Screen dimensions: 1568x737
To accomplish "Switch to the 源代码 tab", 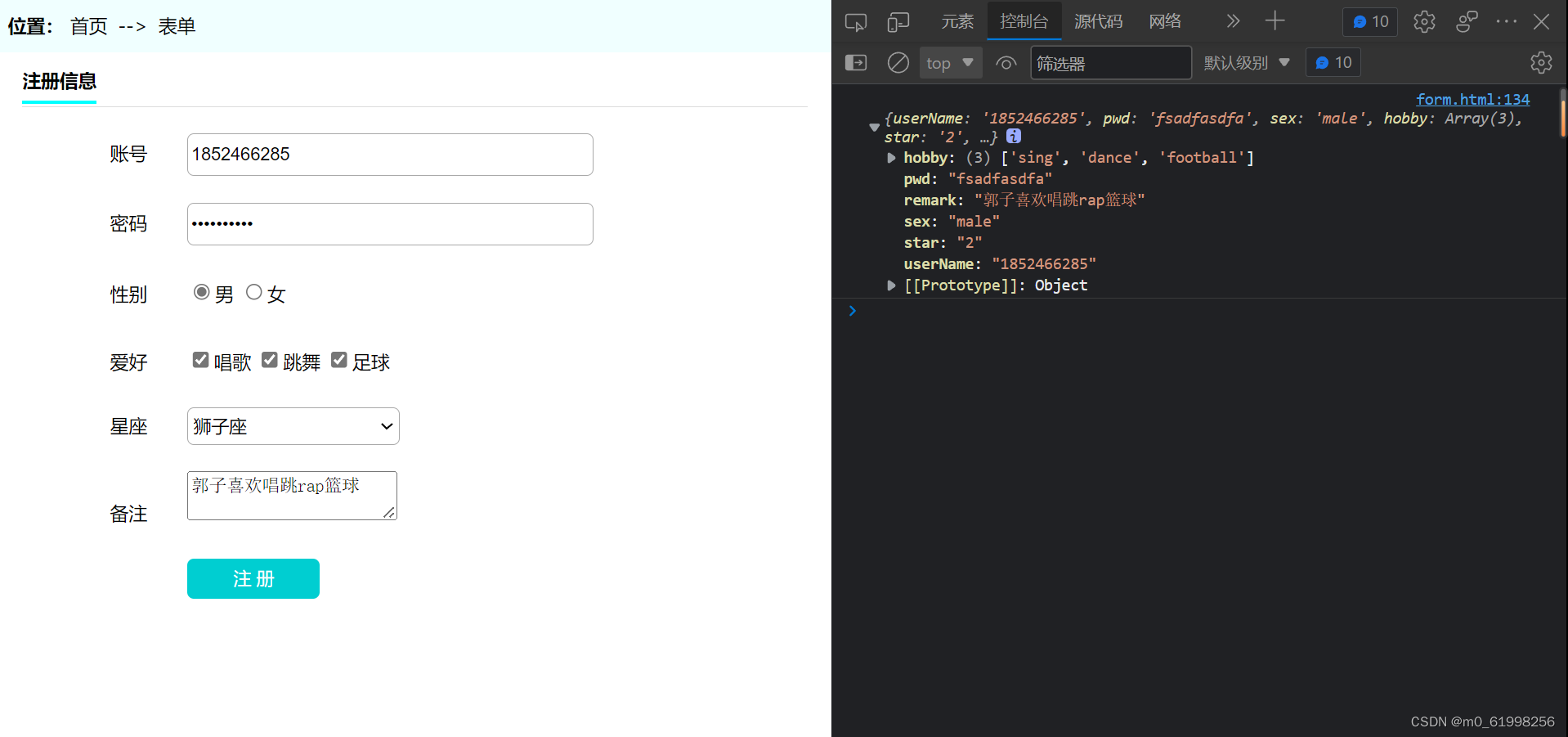I will pyautogui.click(x=1098, y=21).
